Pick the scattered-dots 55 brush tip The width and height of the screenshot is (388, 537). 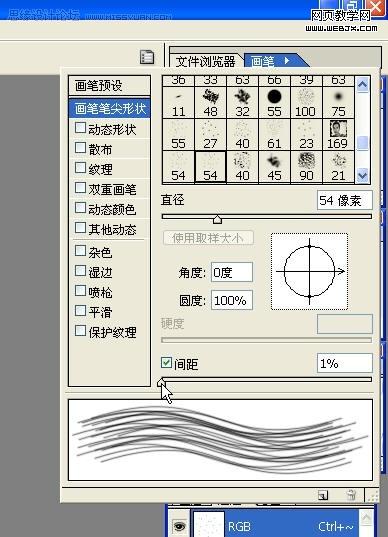[178, 135]
